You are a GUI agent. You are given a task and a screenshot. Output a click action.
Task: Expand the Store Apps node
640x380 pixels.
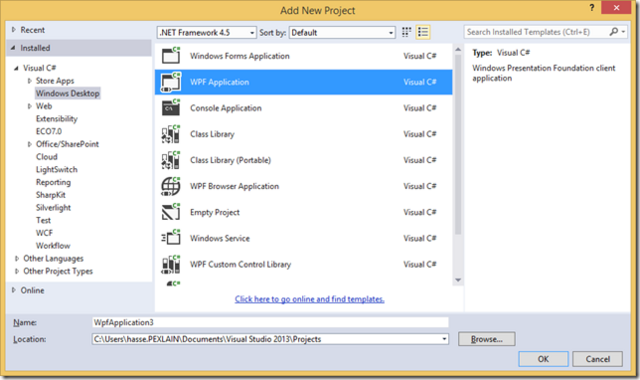click(x=29, y=81)
